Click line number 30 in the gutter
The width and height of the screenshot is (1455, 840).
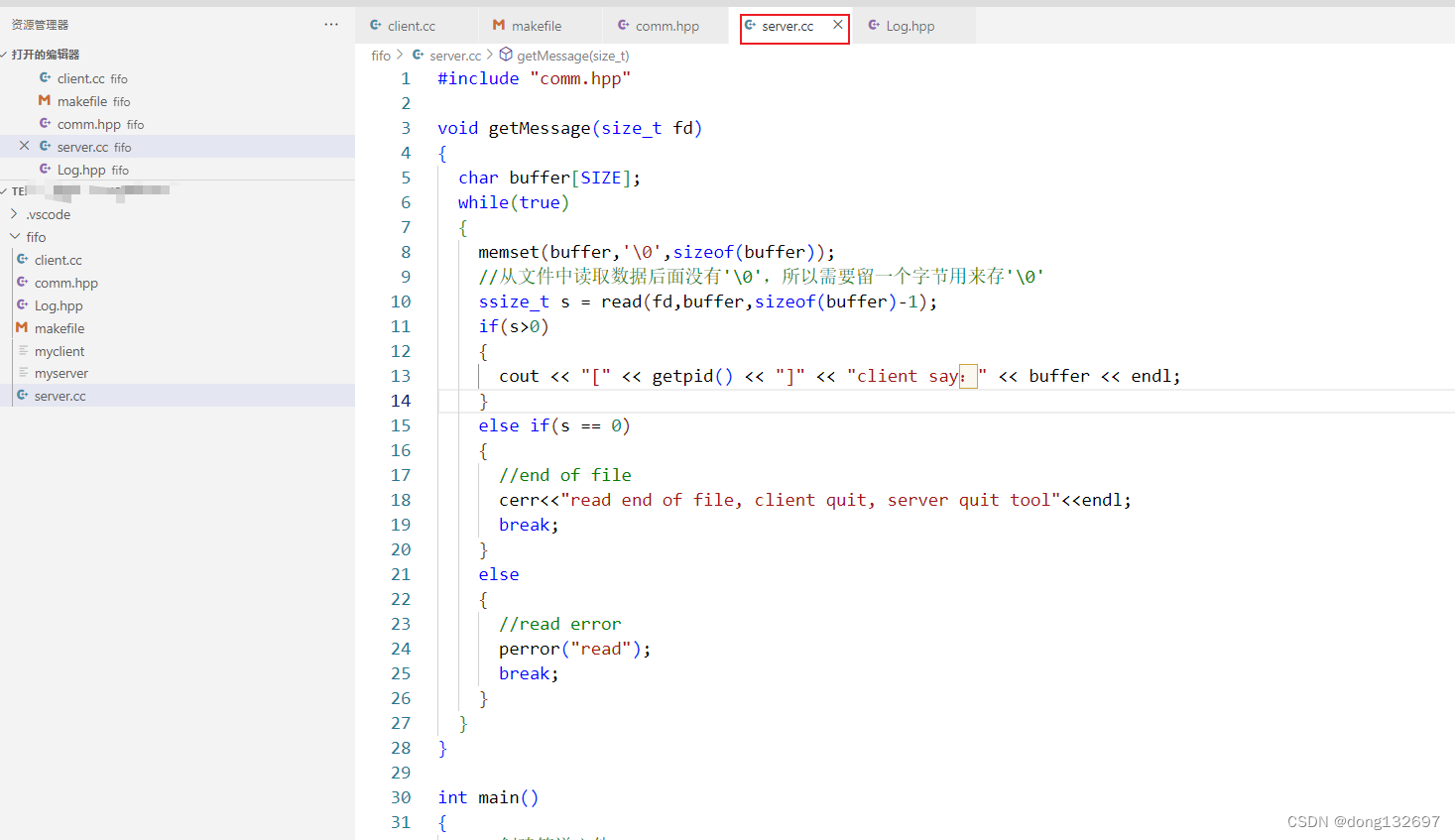(x=401, y=797)
